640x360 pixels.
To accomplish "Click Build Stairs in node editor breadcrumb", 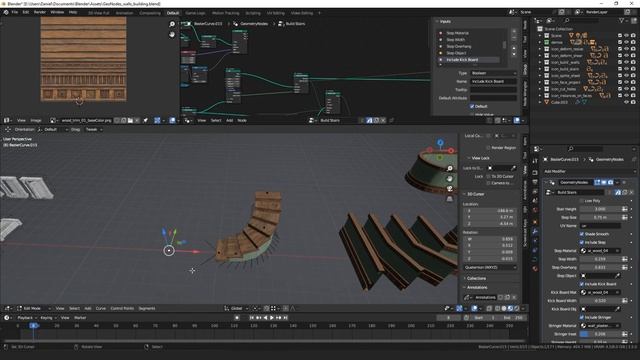I will coord(295,24).
